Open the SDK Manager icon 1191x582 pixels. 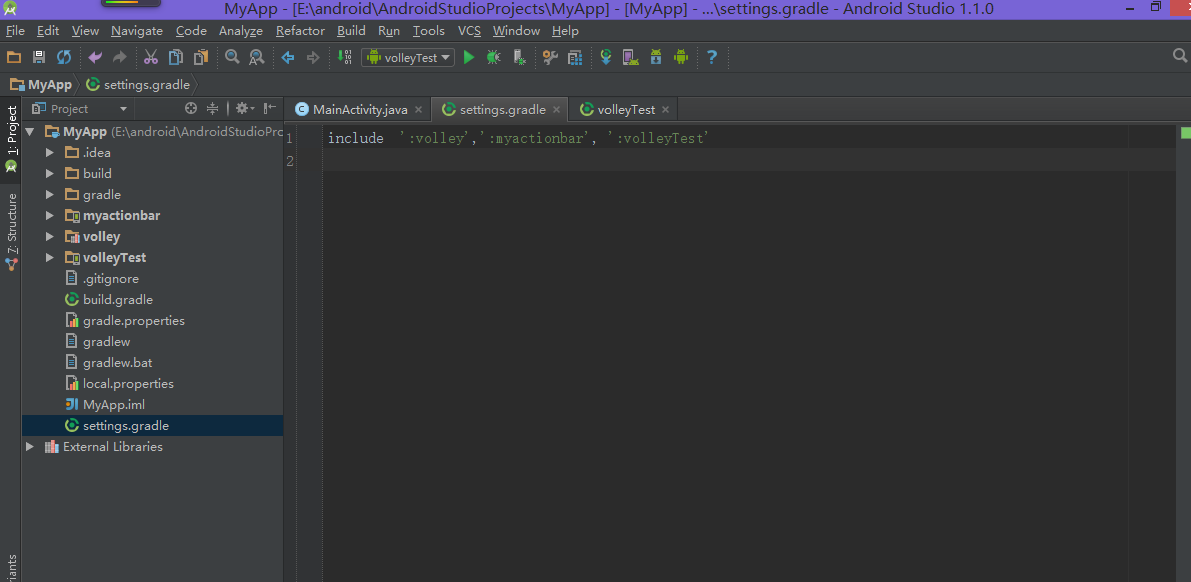(x=656, y=57)
